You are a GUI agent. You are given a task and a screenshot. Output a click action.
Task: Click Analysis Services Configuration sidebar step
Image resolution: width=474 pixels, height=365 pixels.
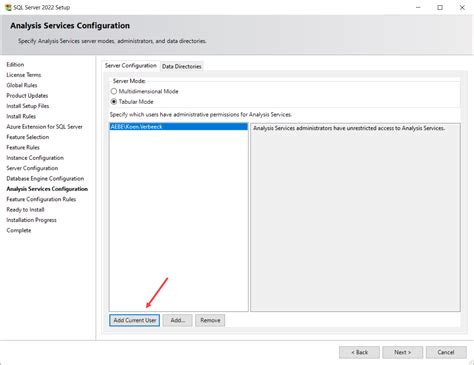point(47,189)
